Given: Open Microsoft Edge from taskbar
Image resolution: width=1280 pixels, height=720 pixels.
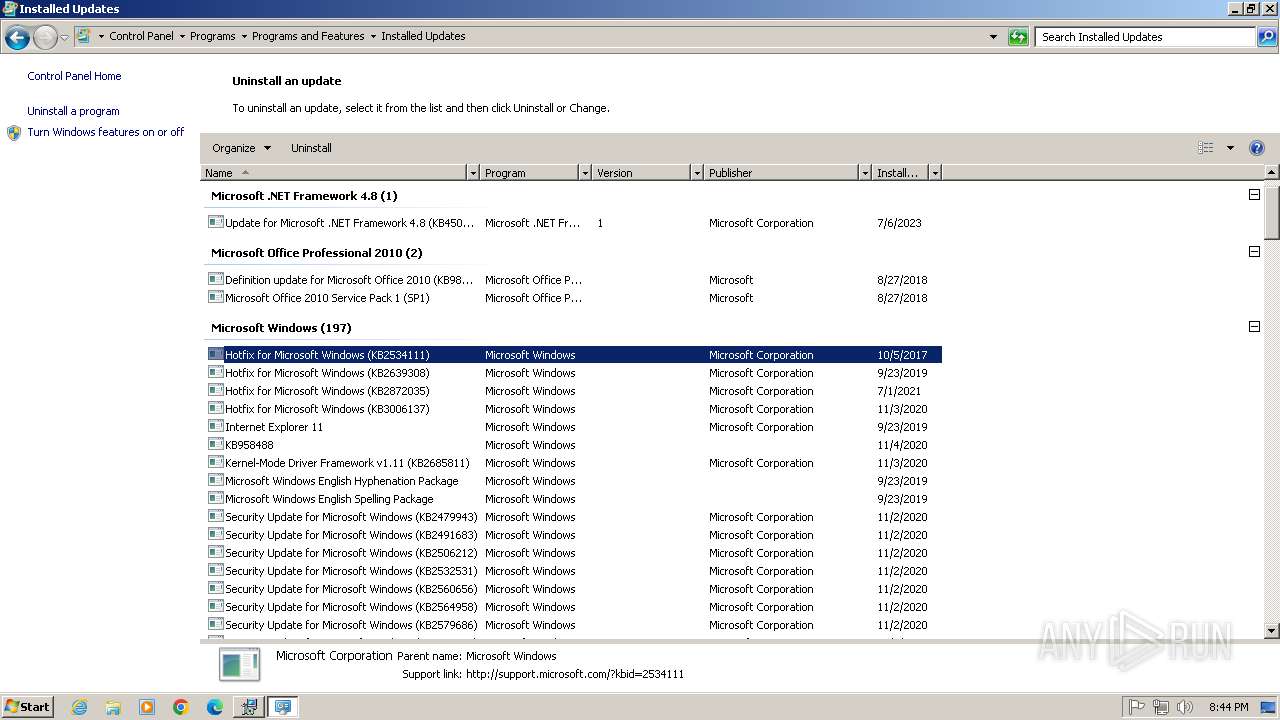Looking at the screenshot, I should [215, 707].
